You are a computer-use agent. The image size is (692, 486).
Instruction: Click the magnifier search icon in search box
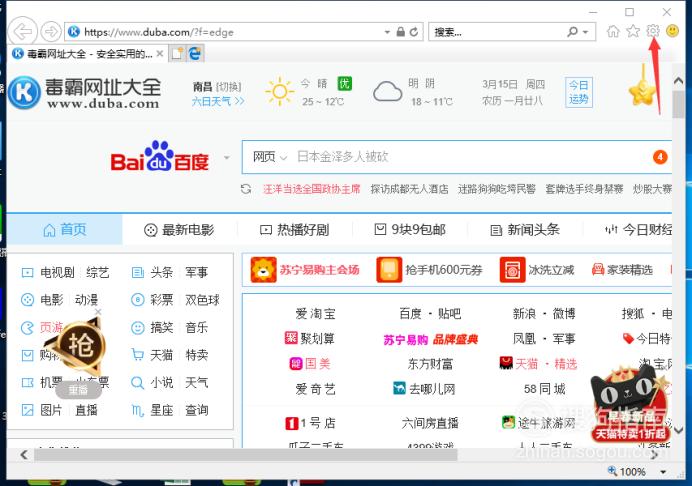(573, 32)
